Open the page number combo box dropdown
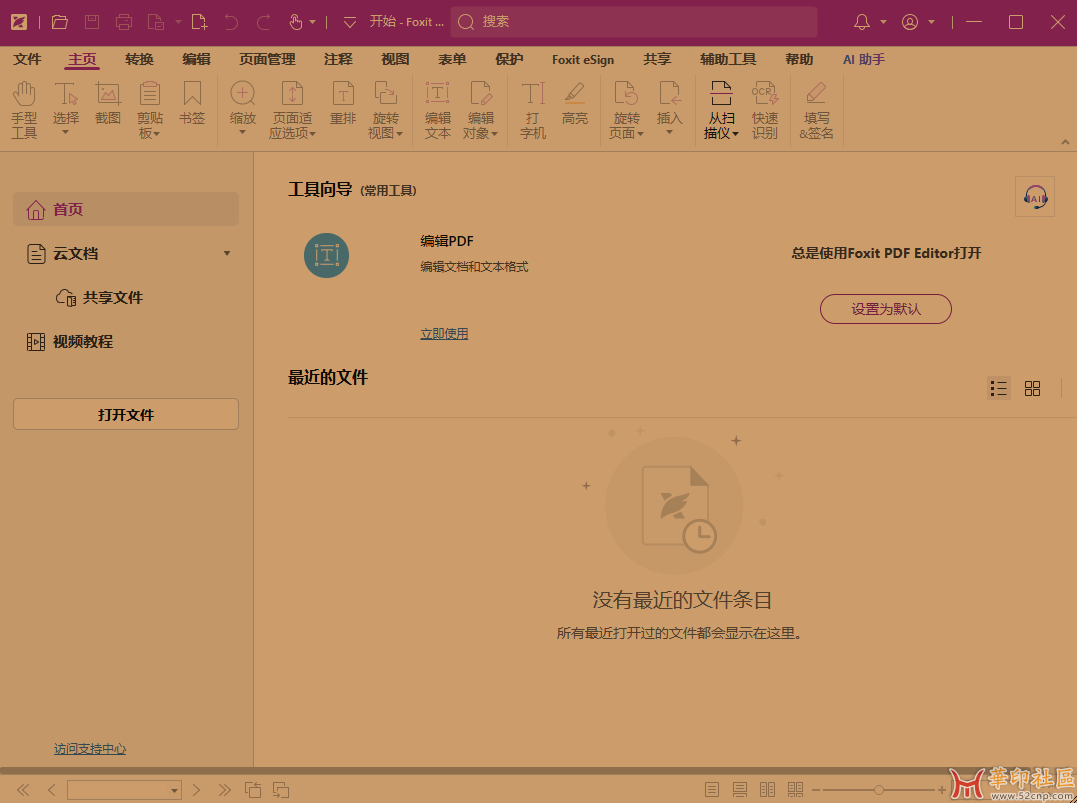The height and width of the screenshot is (803, 1077). pyautogui.click(x=174, y=790)
